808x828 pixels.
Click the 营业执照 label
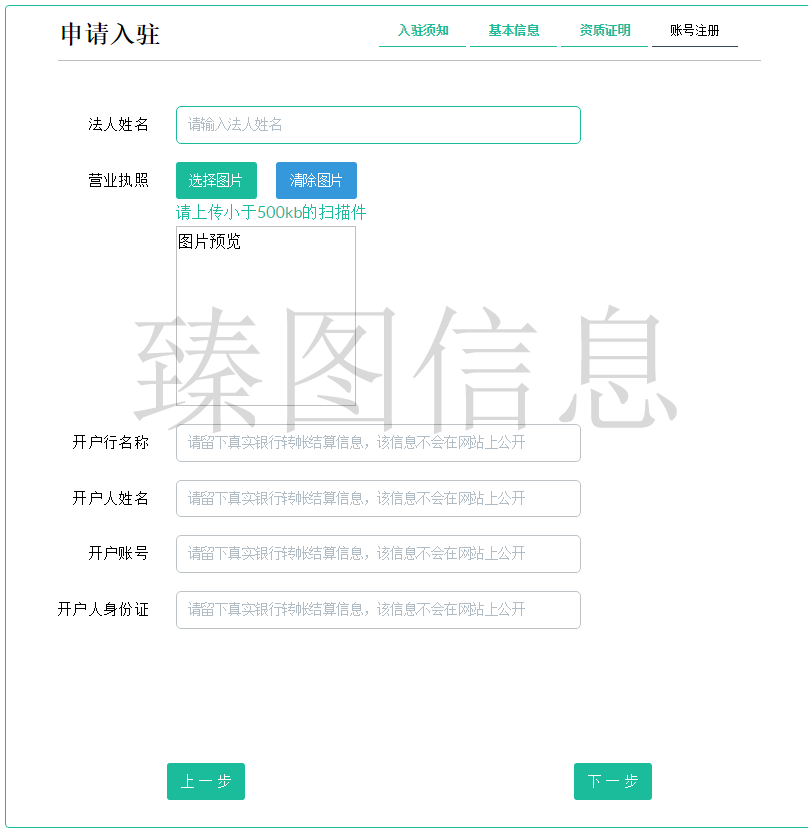pyautogui.click(x=118, y=181)
